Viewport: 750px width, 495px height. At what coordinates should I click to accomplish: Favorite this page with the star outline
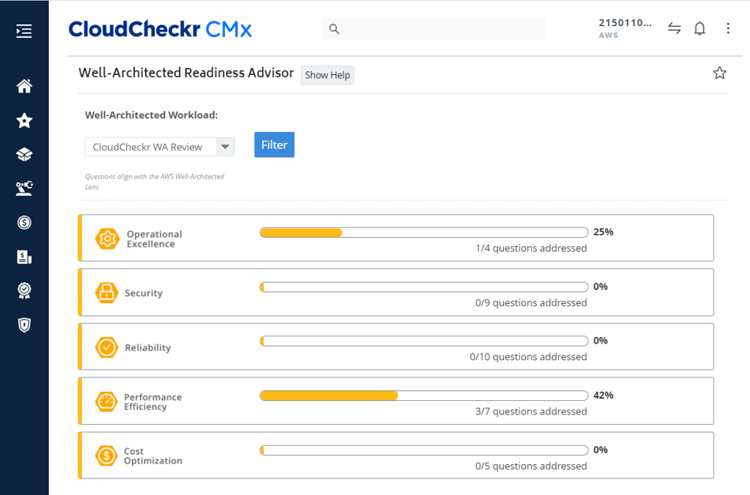[719, 73]
